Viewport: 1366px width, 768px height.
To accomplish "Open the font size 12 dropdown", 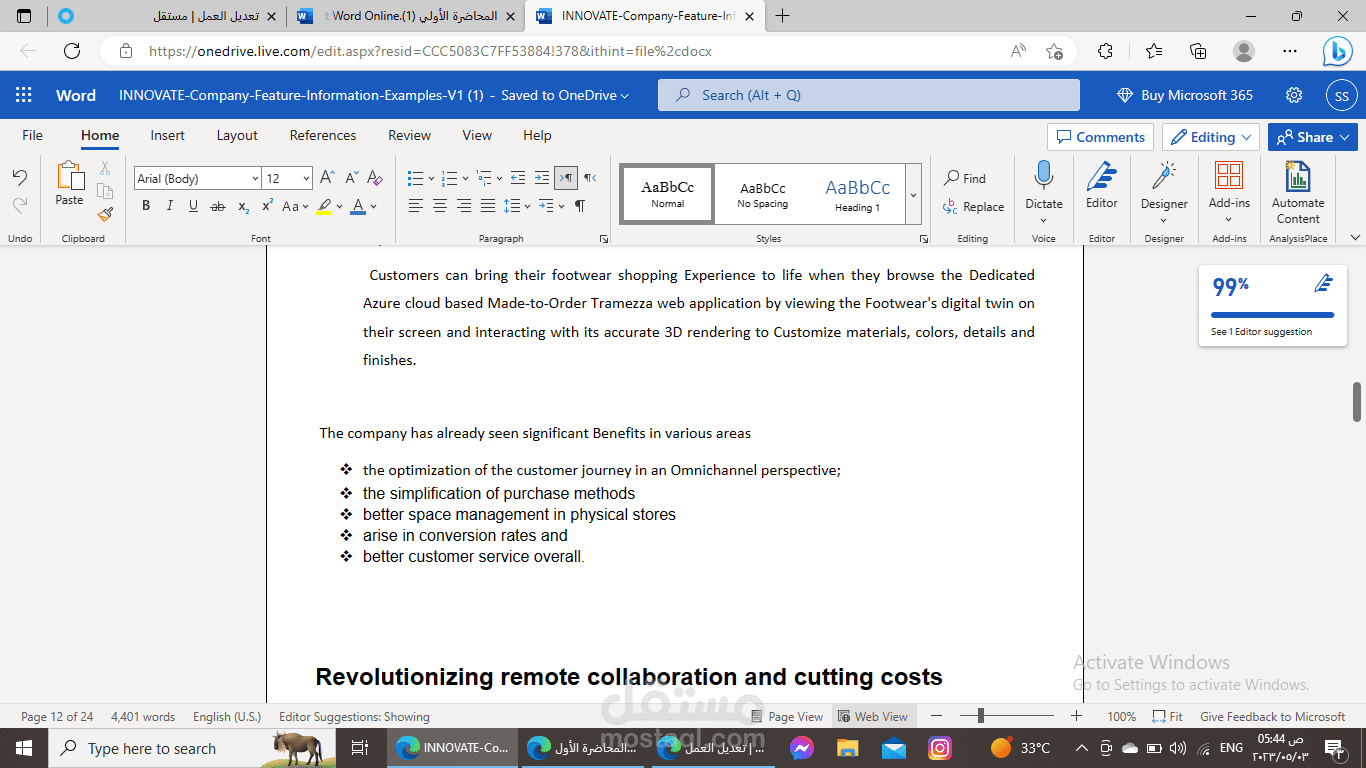I will (304, 178).
